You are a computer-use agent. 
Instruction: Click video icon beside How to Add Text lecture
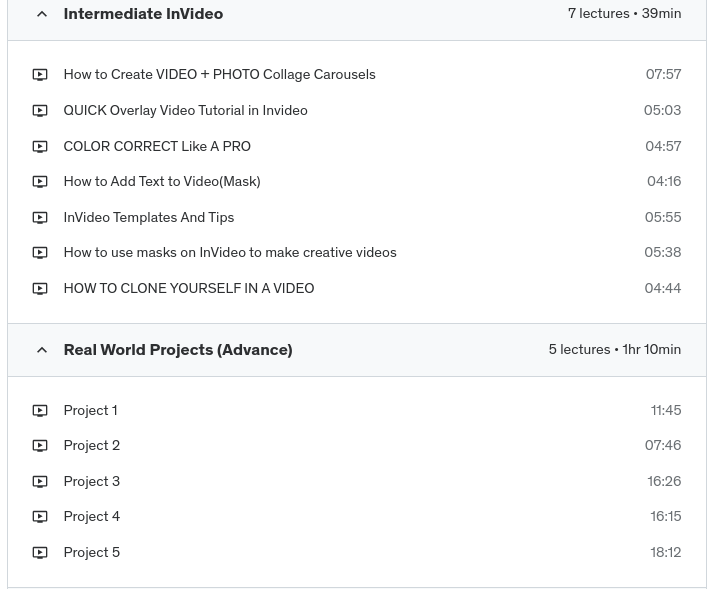pos(40,182)
